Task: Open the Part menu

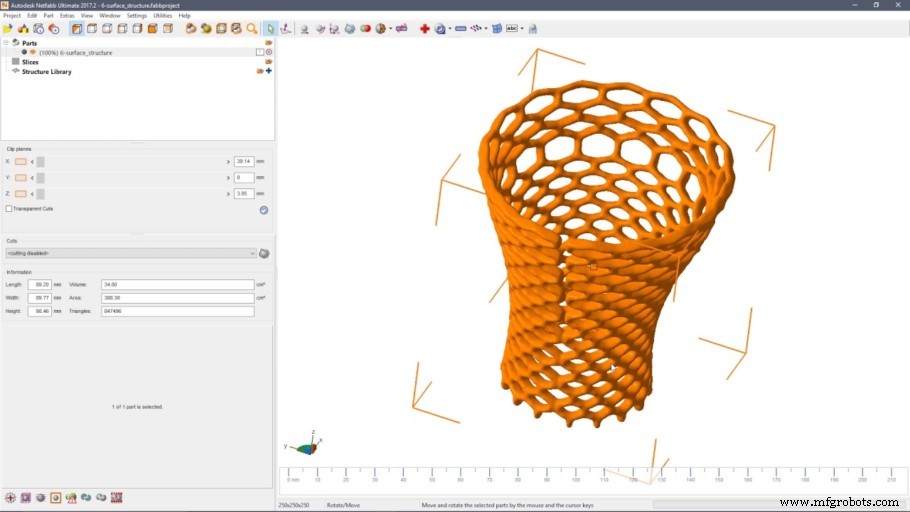Action: pyautogui.click(x=49, y=16)
